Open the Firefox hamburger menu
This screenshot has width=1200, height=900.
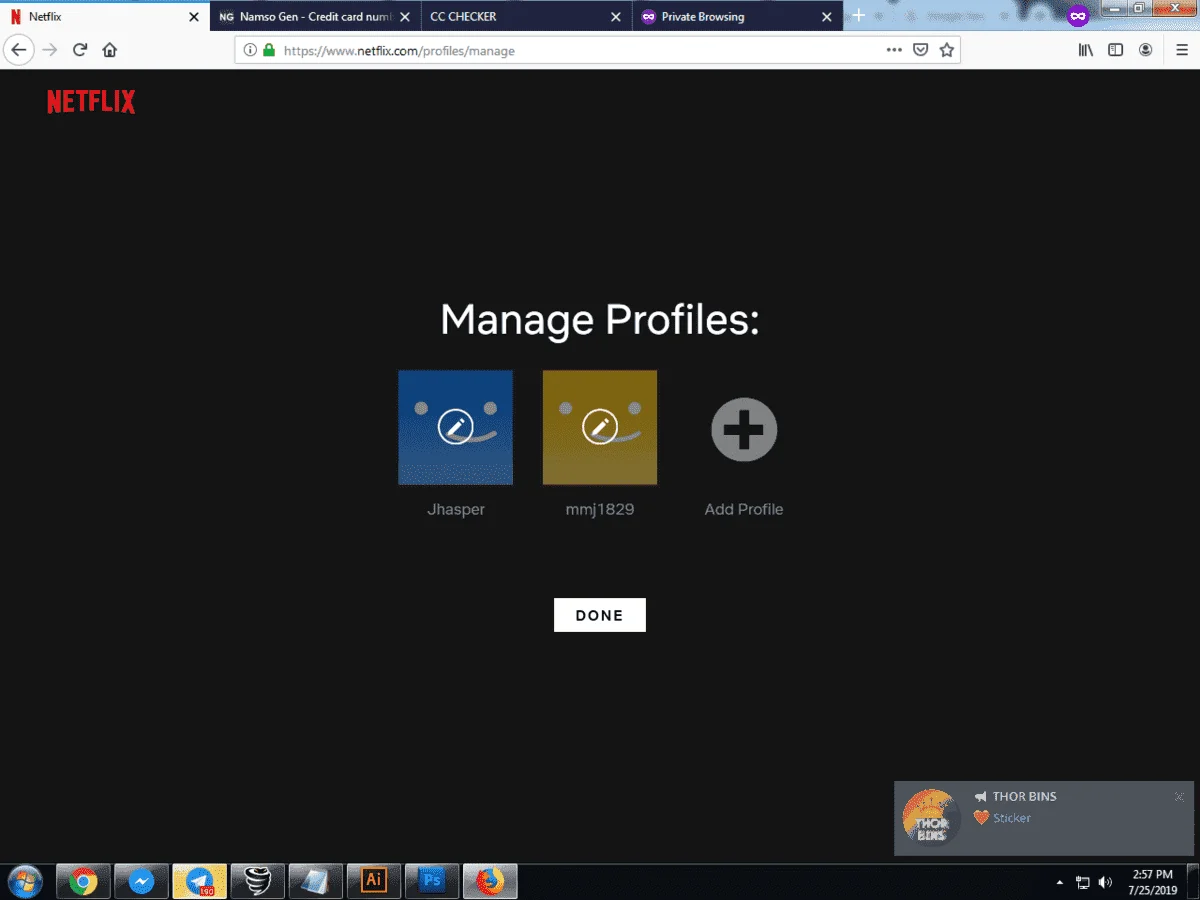point(1182,50)
